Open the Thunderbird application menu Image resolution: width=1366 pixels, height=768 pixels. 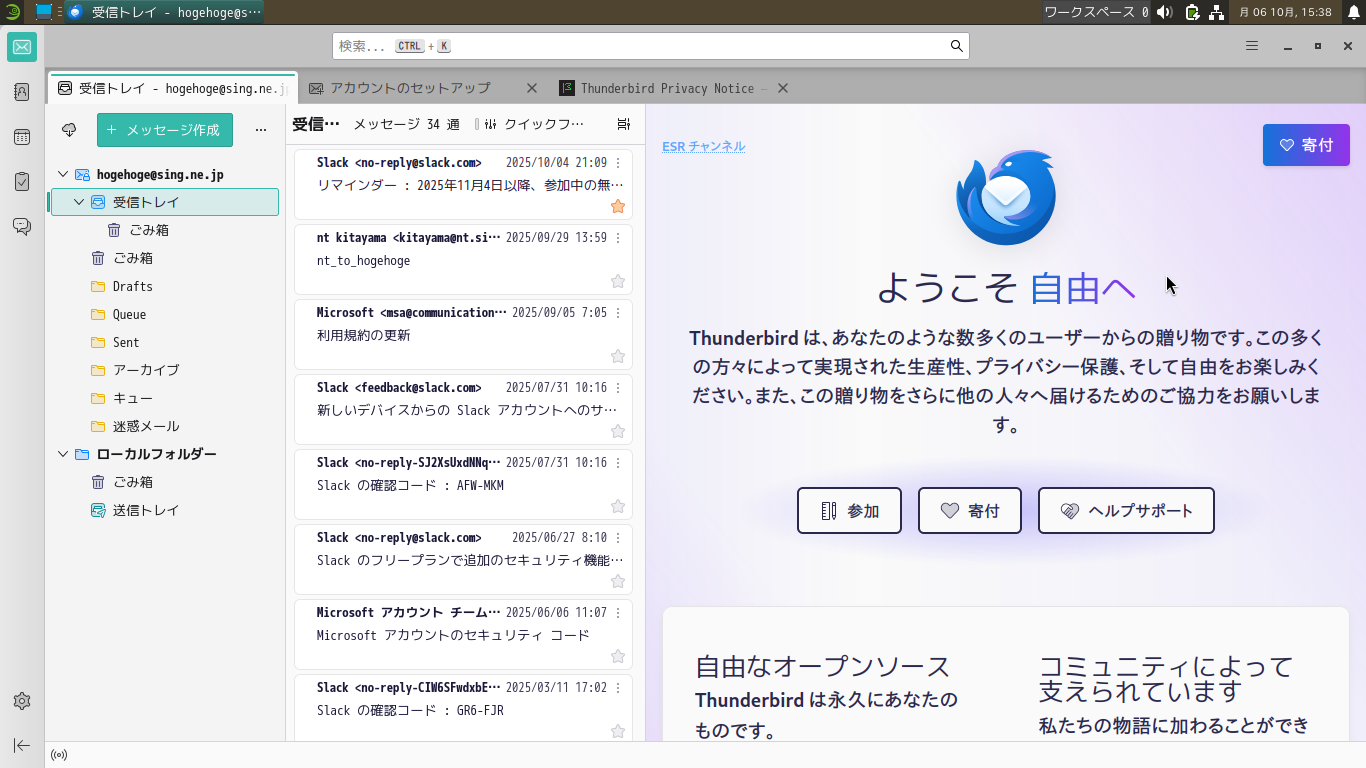tap(1252, 46)
